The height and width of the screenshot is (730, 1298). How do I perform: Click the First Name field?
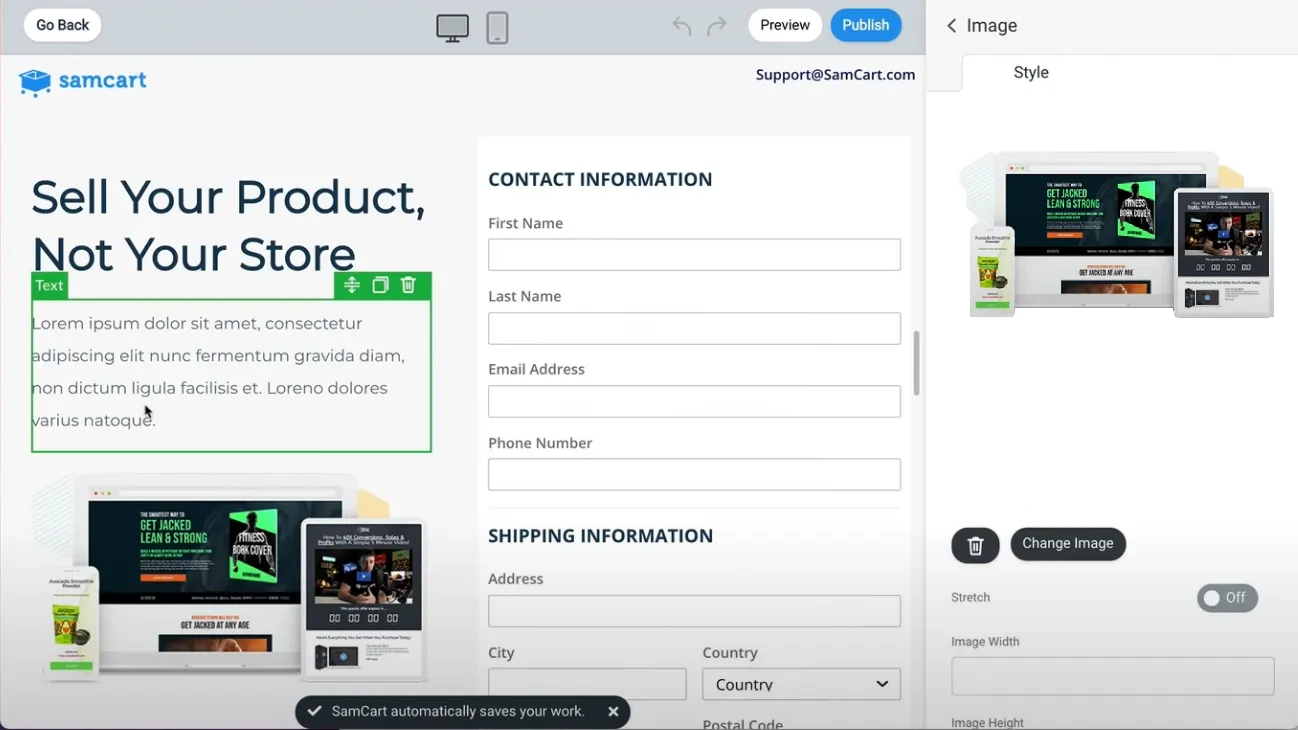click(x=694, y=255)
